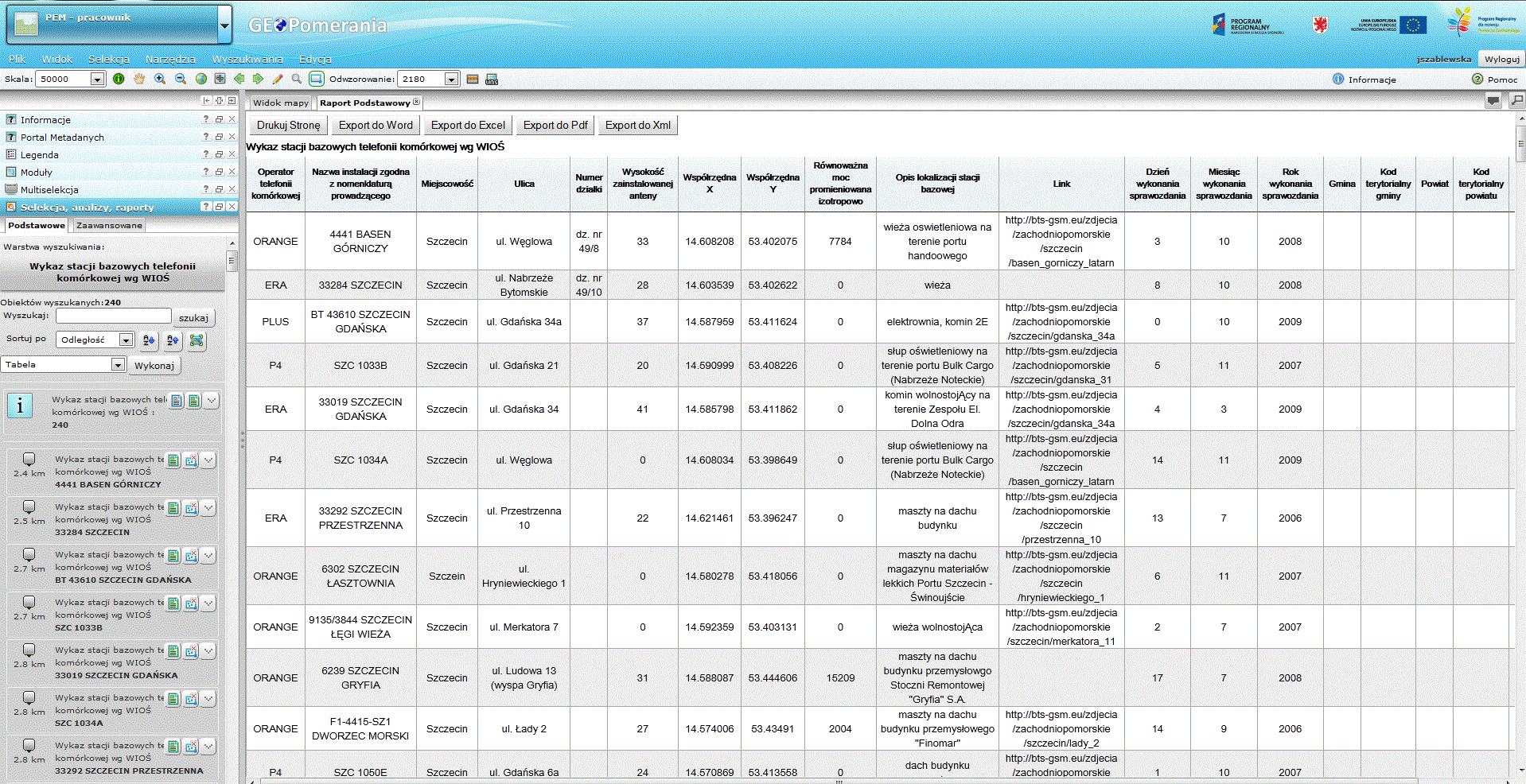Screen dimensions: 1526x784
Task: Open the Narzędzia menu
Action: tap(170, 59)
